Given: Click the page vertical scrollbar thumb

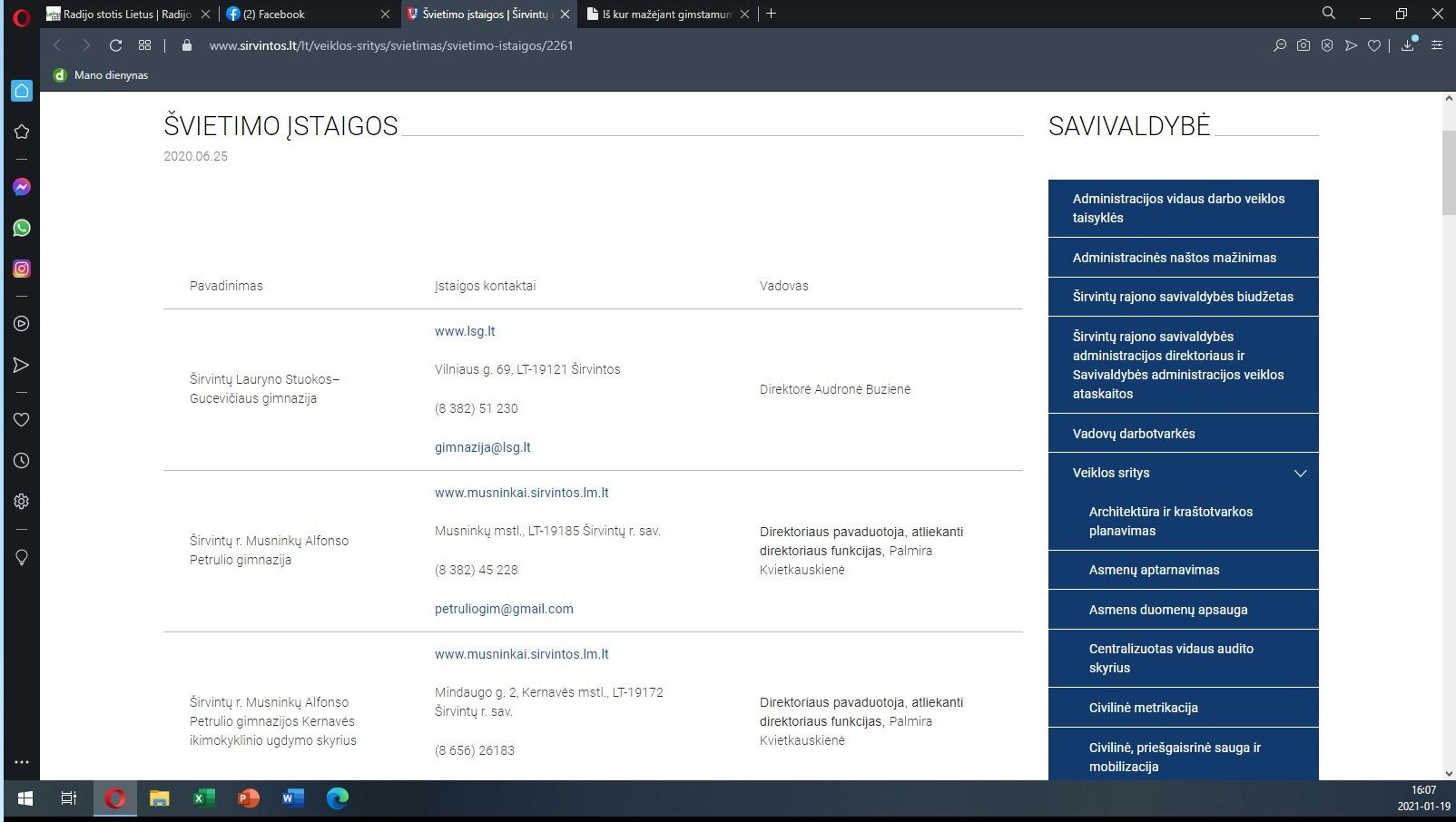Looking at the screenshot, I should [x=1449, y=172].
